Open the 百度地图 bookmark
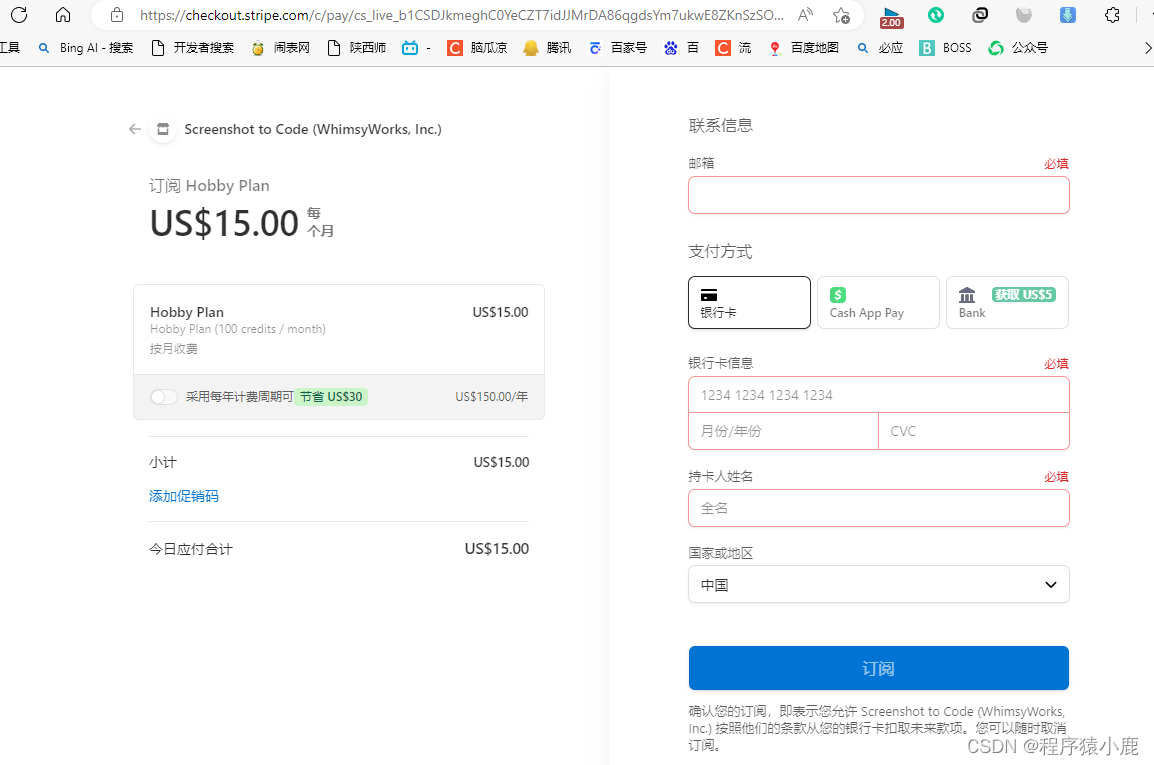 coord(804,48)
